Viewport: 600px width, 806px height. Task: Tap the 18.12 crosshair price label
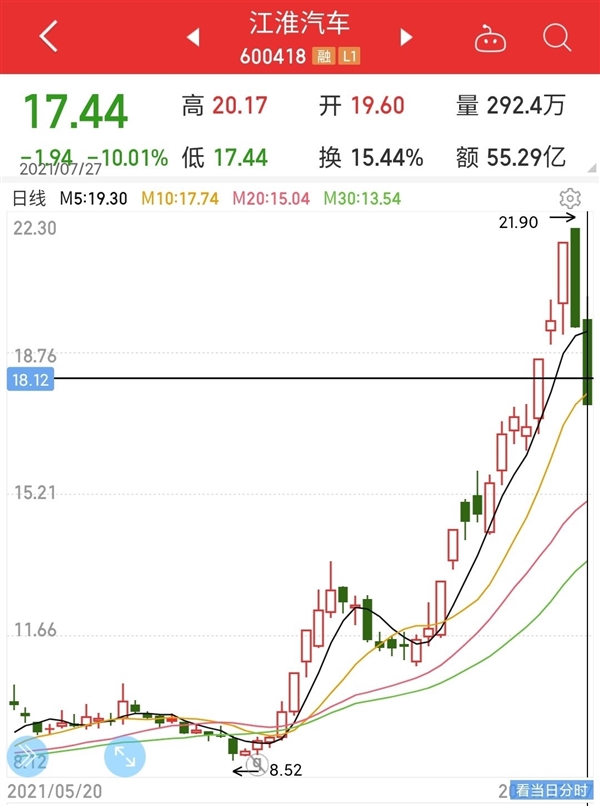coord(29,379)
